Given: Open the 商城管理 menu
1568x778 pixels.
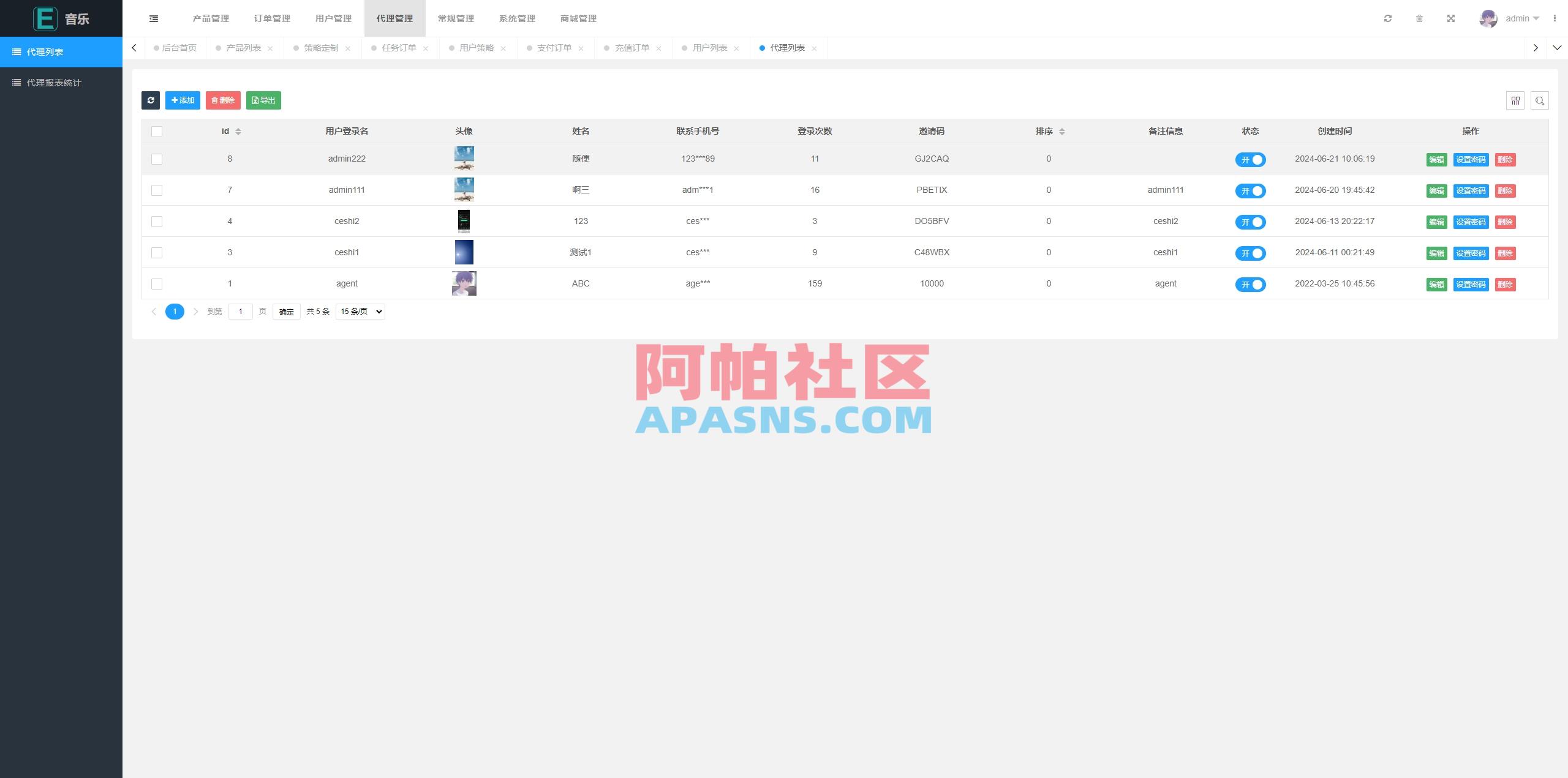Looking at the screenshot, I should (578, 18).
